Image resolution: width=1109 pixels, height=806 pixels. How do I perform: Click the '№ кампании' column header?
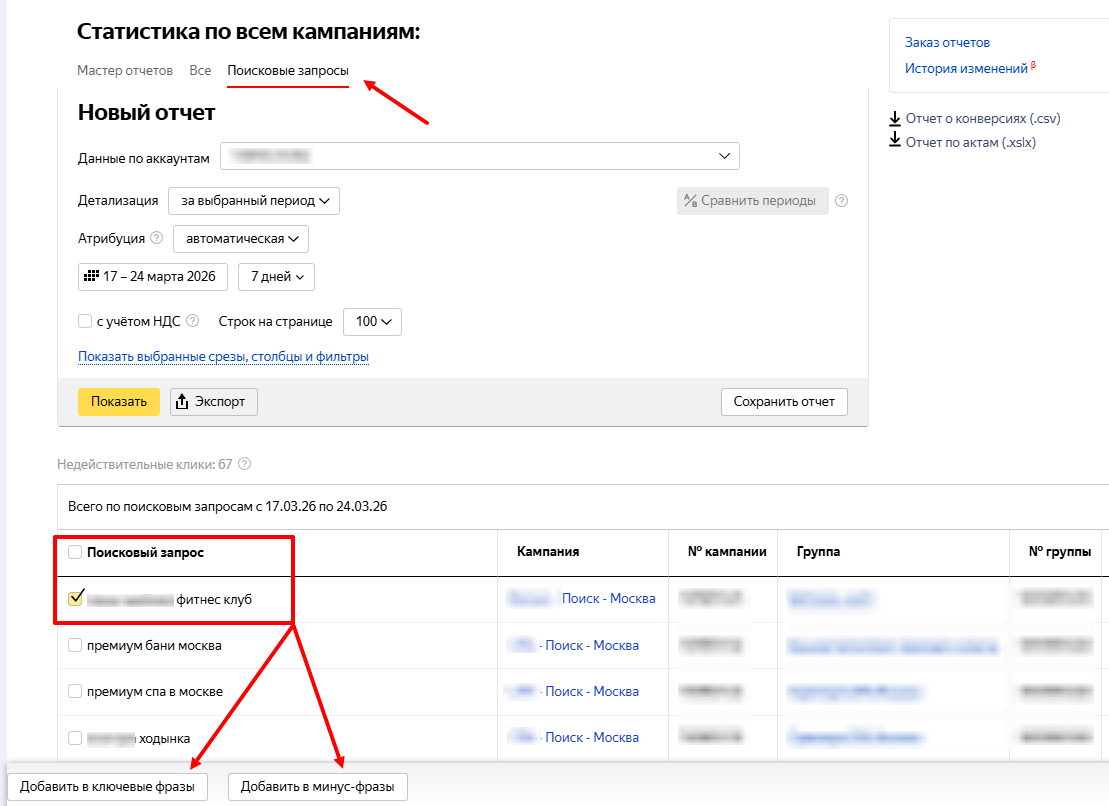[x=727, y=552]
